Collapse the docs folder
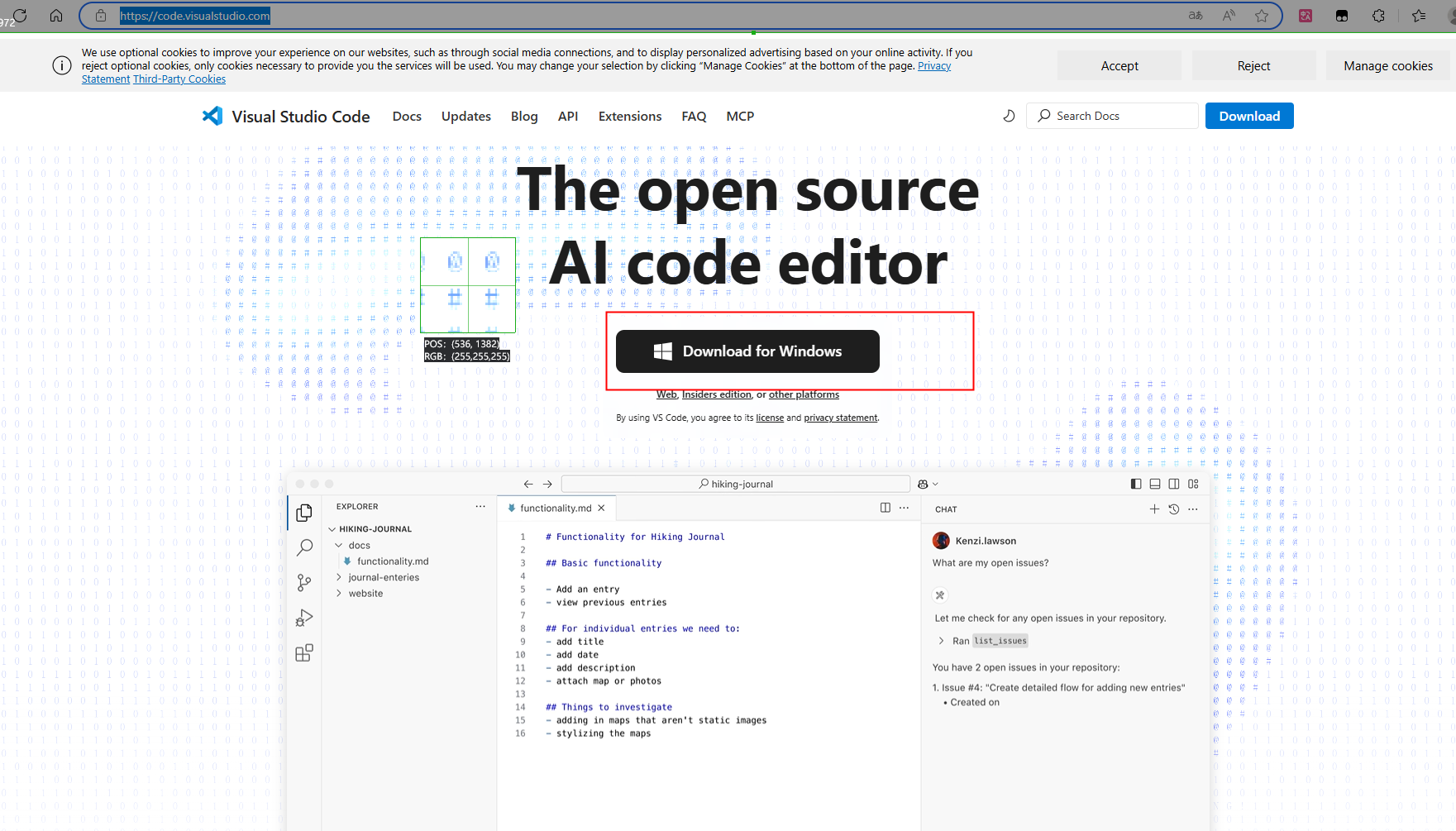 (339, 546)
